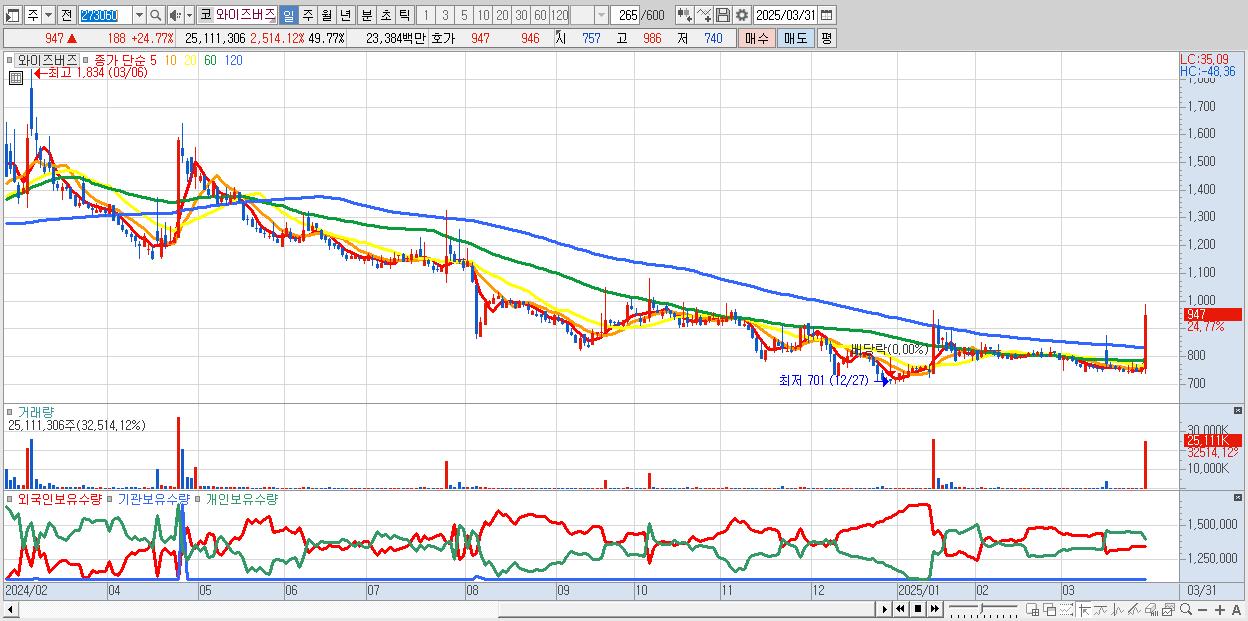This screenshot has width=1248, height=621.
Task: Click the stock search magnifier icon
Action: coord(155,15)
